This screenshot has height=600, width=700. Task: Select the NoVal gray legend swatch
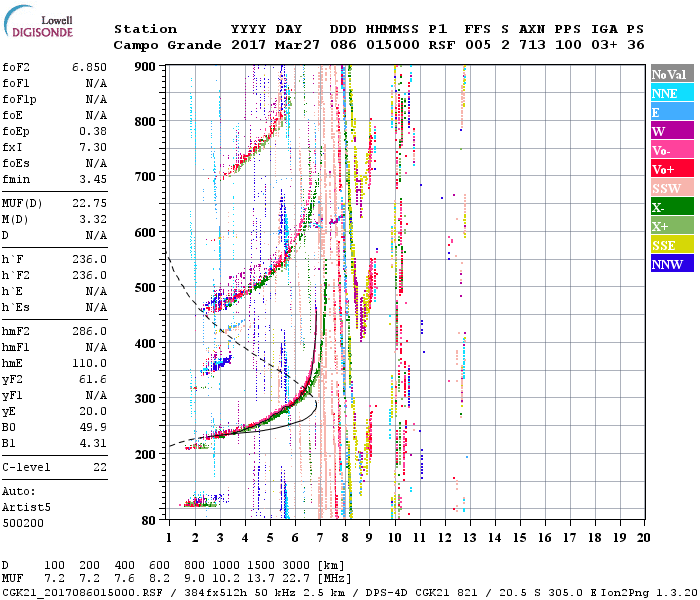pos(672,74)
